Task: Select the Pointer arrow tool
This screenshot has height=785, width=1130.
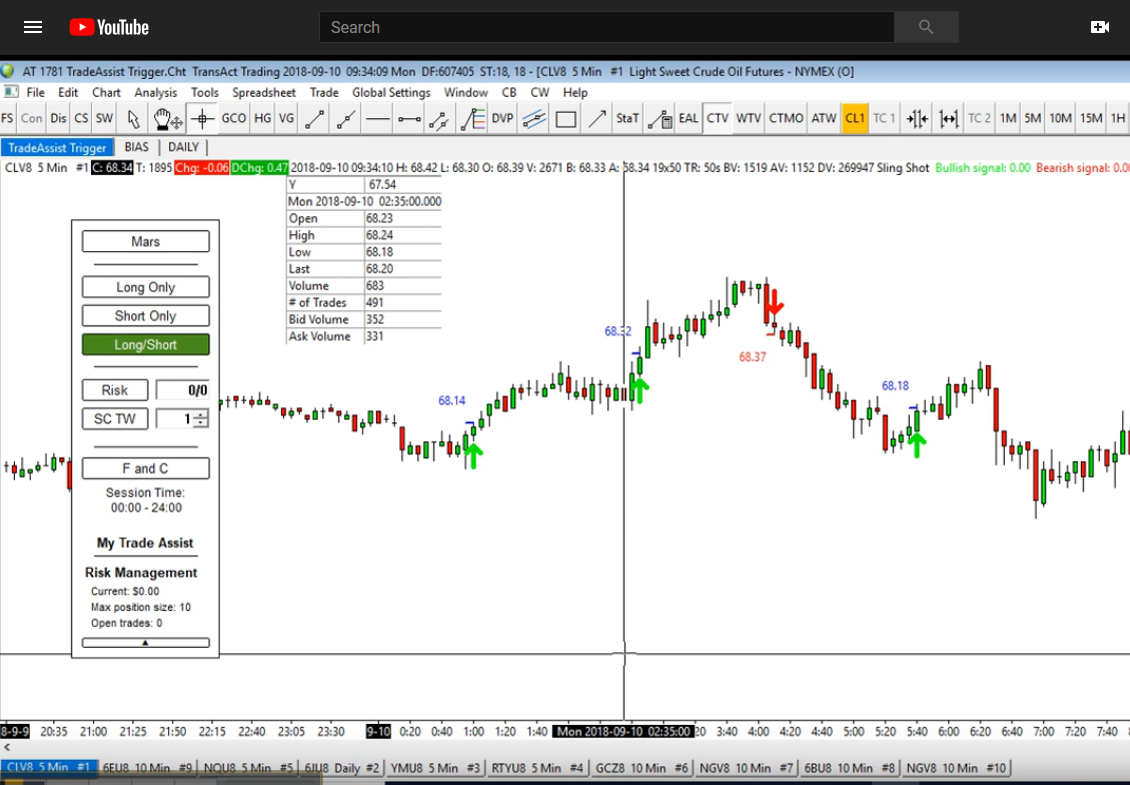Action: pyautogui.click(x=133, y=119)
